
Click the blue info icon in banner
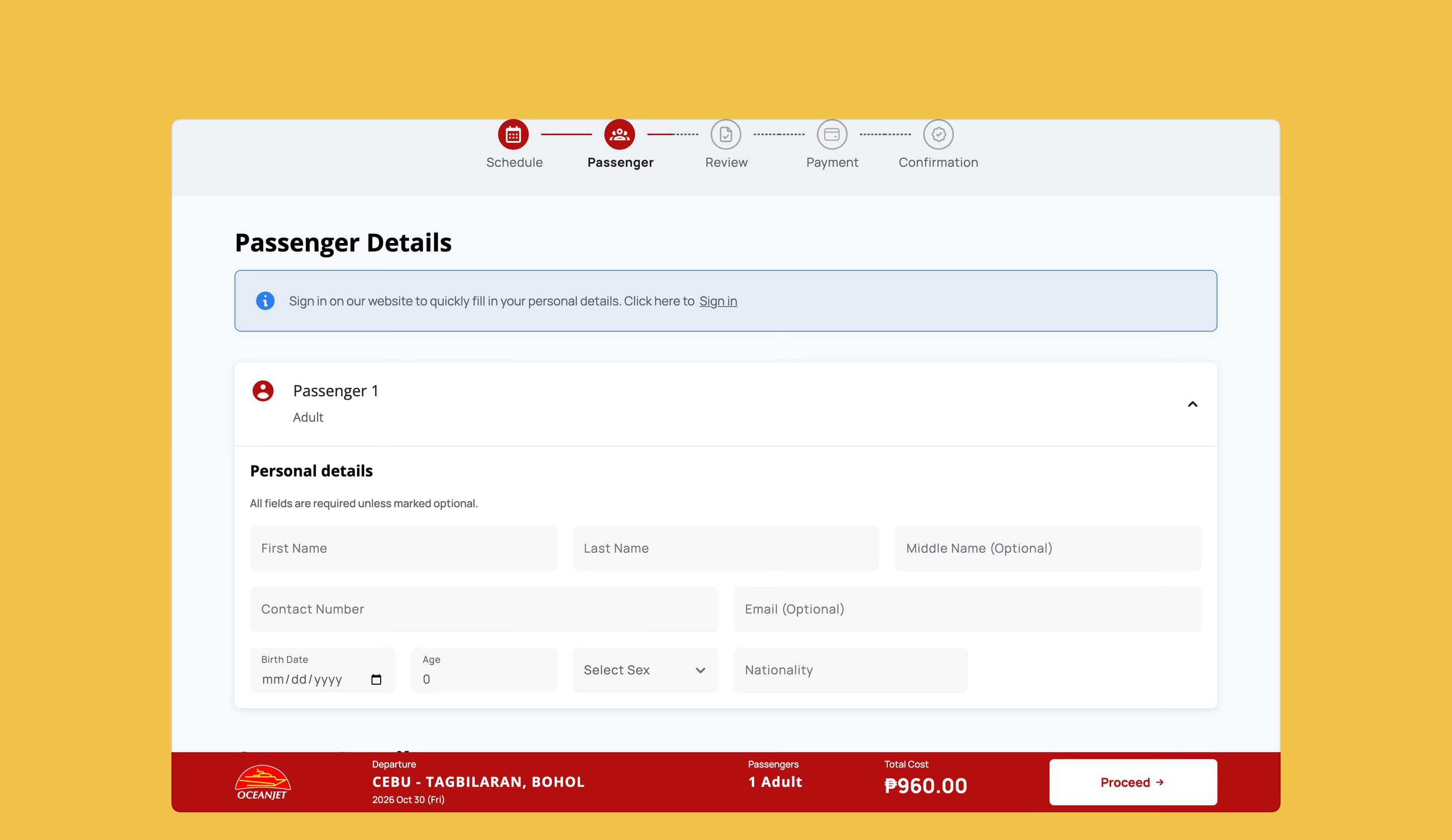click(x=265, y=301)
